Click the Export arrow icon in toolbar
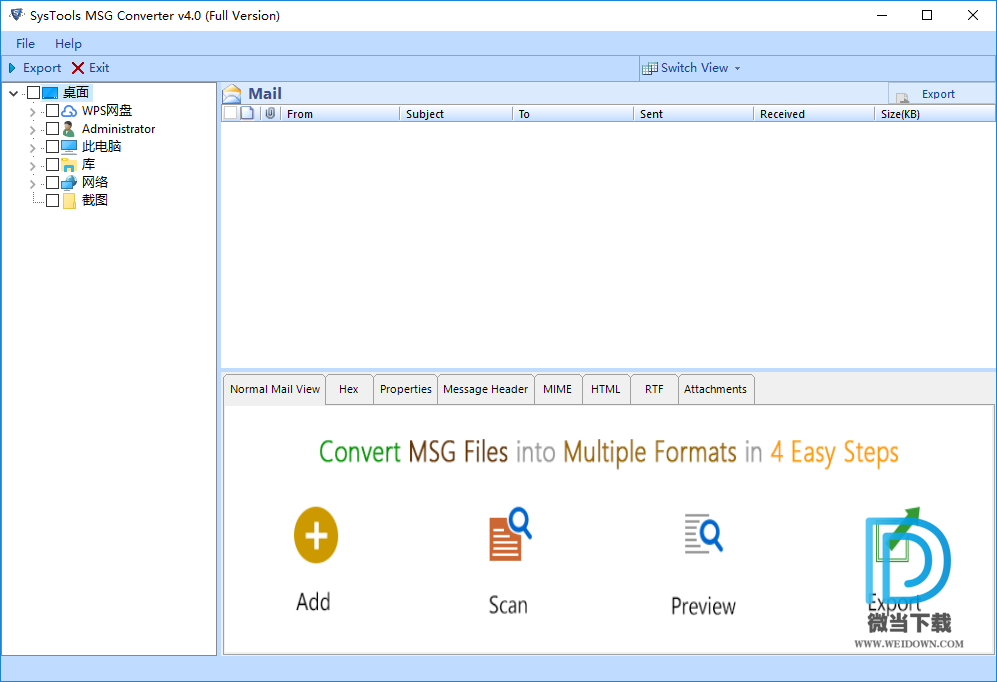The height and width of the screenshot is (682, 997). [11, 68]
